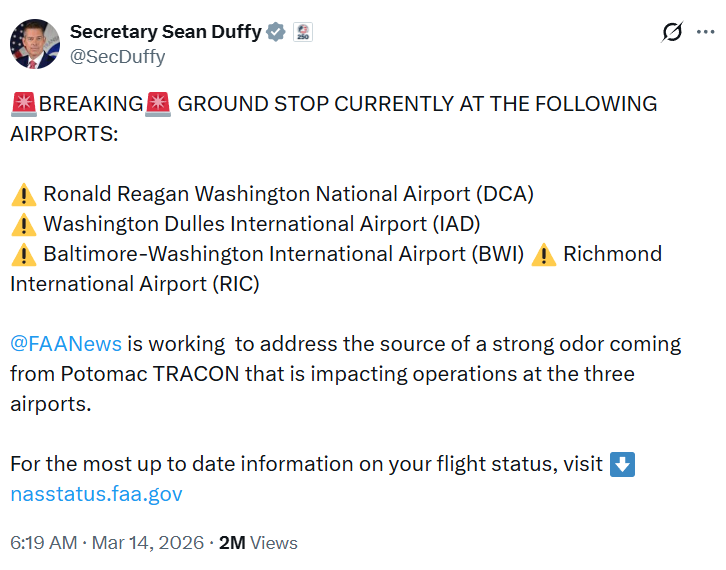Click warning emoji beside Ronald Reagan airport
This screenshot has width=726, height=570.
(24, 194)
